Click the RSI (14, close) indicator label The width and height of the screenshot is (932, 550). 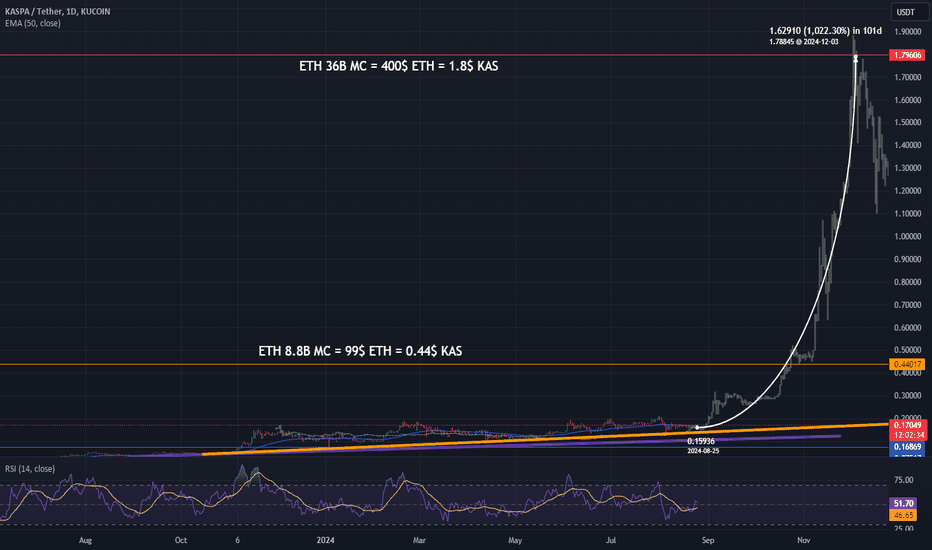[30, 469]
